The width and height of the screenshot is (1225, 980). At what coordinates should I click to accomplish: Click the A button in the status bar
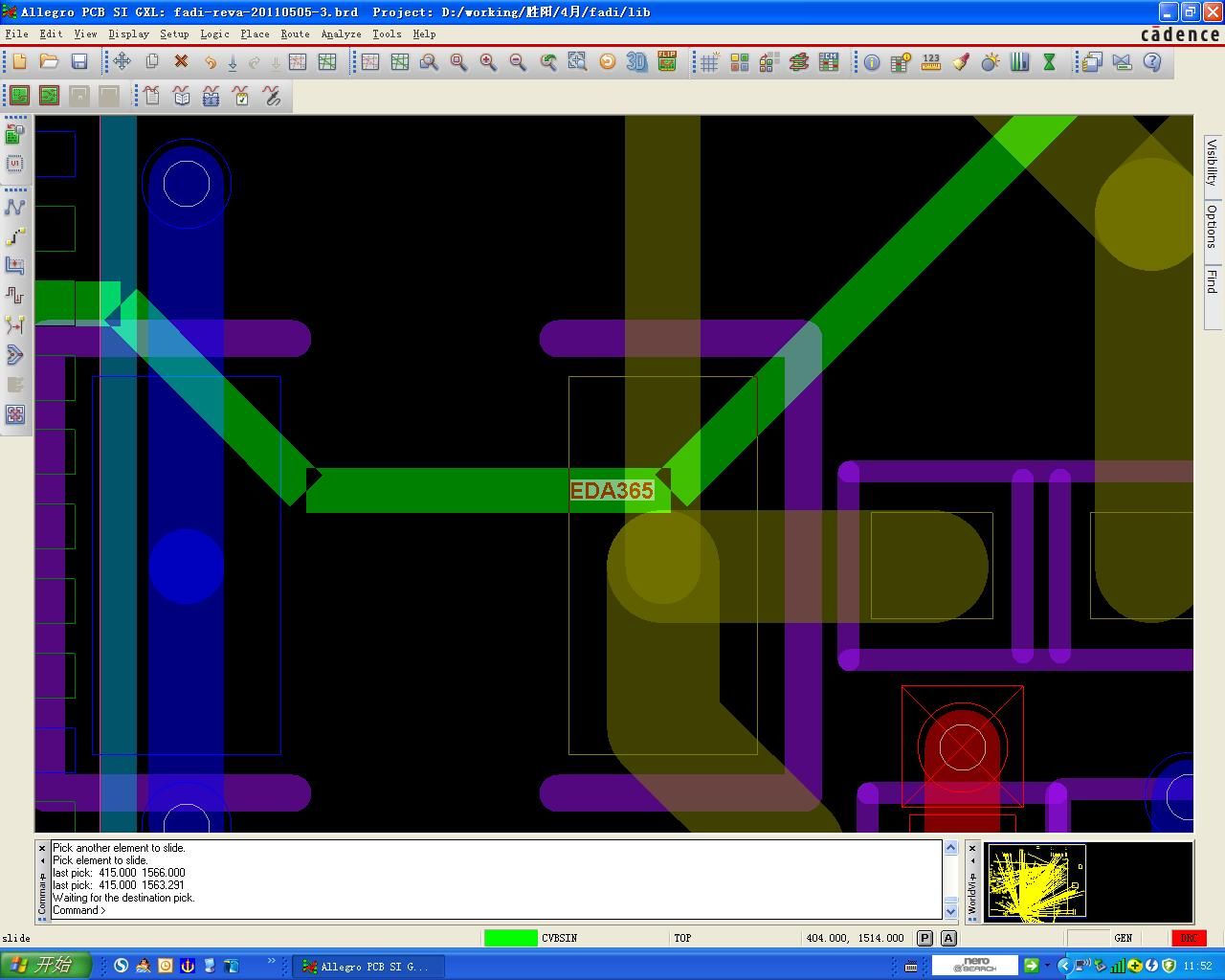tap(948, 938)
